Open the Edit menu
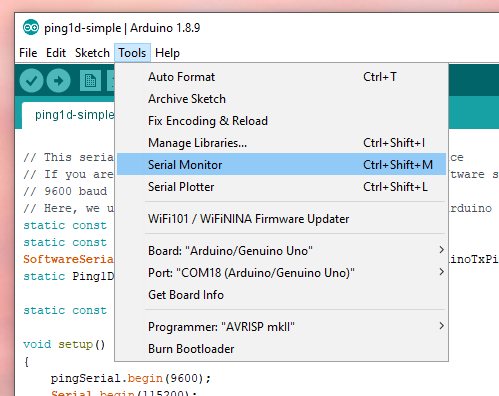 point(56,53)
